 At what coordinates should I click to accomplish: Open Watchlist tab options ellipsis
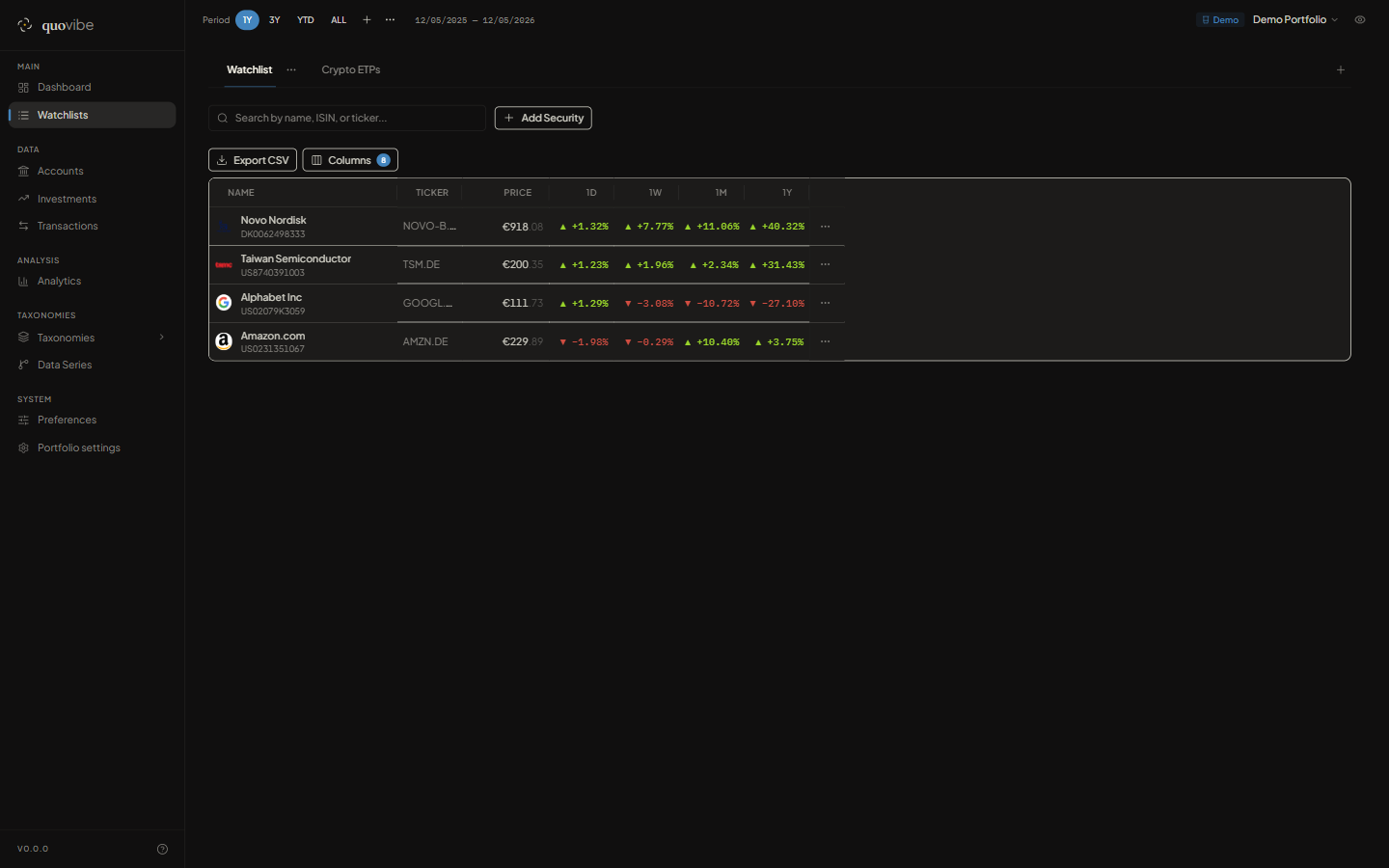(291, 69)
